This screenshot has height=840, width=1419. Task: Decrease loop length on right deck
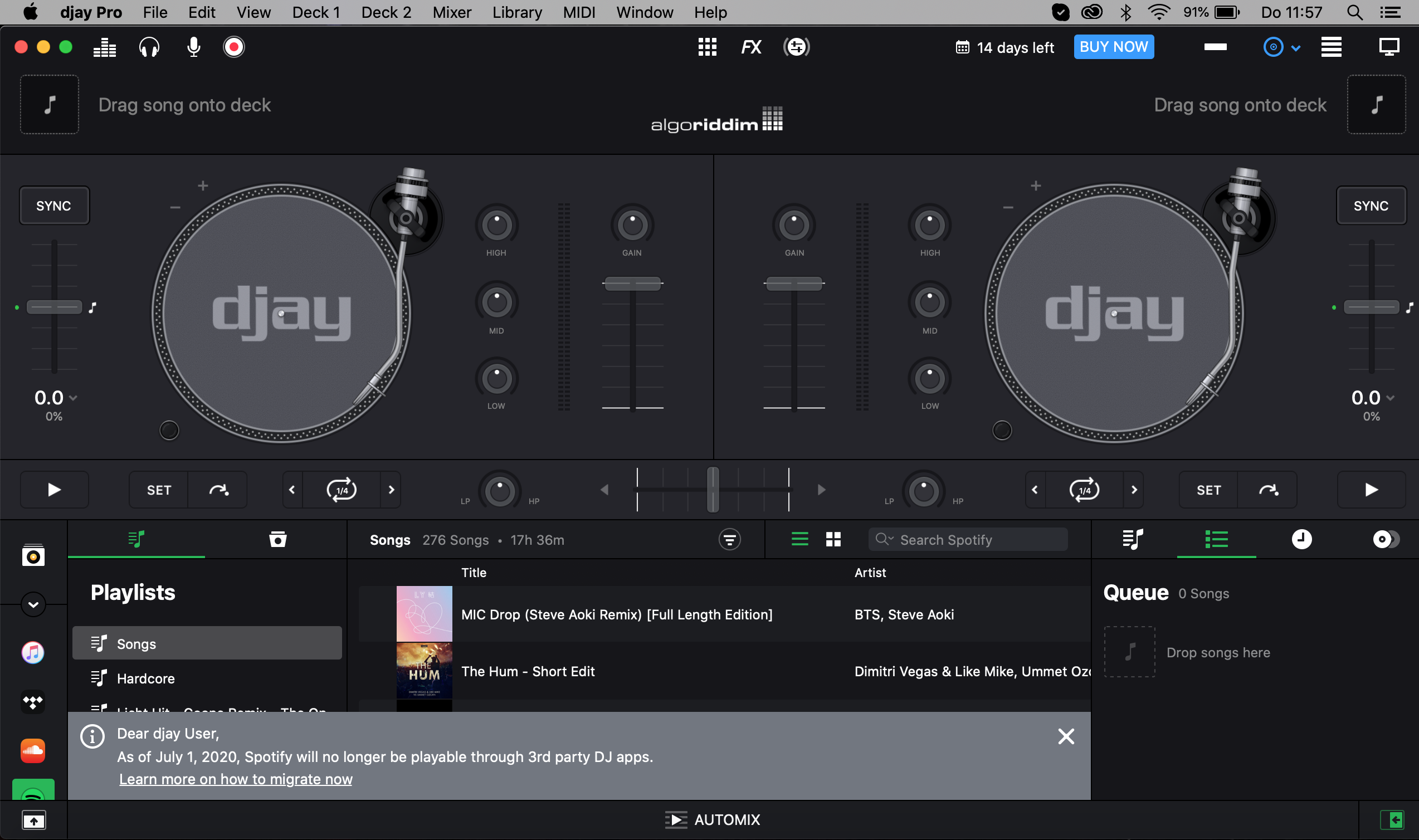[x=1035, y=490]
